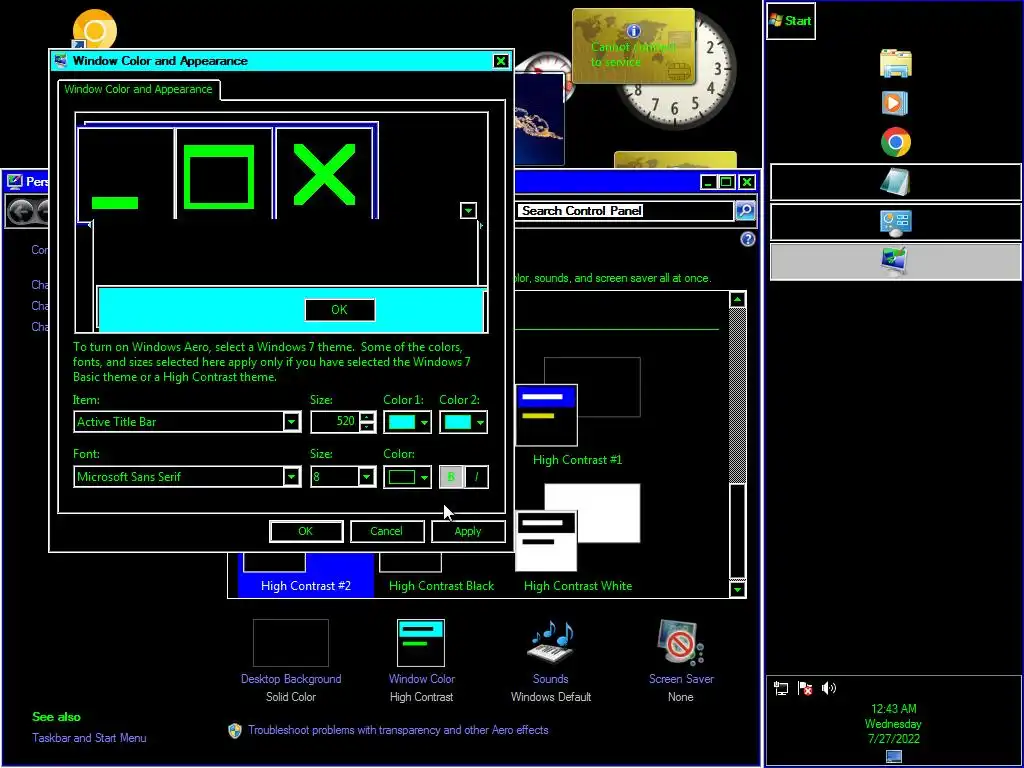Open Chrome desktop shortcut icon
The width and height of the screenshot is (1024, 768).
point(94,29)
